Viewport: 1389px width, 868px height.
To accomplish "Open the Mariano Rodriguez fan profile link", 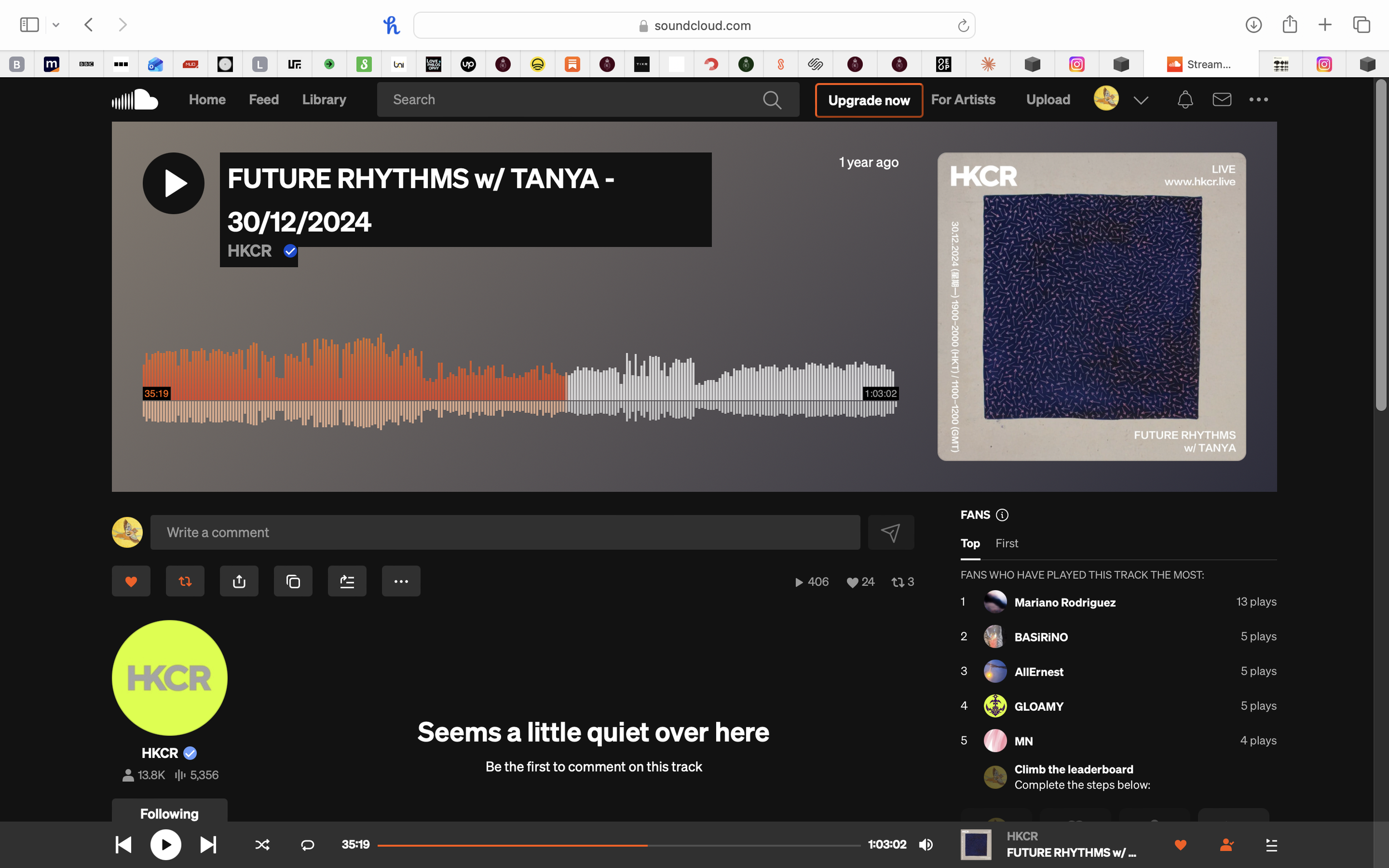I will tap(1065, 602).
